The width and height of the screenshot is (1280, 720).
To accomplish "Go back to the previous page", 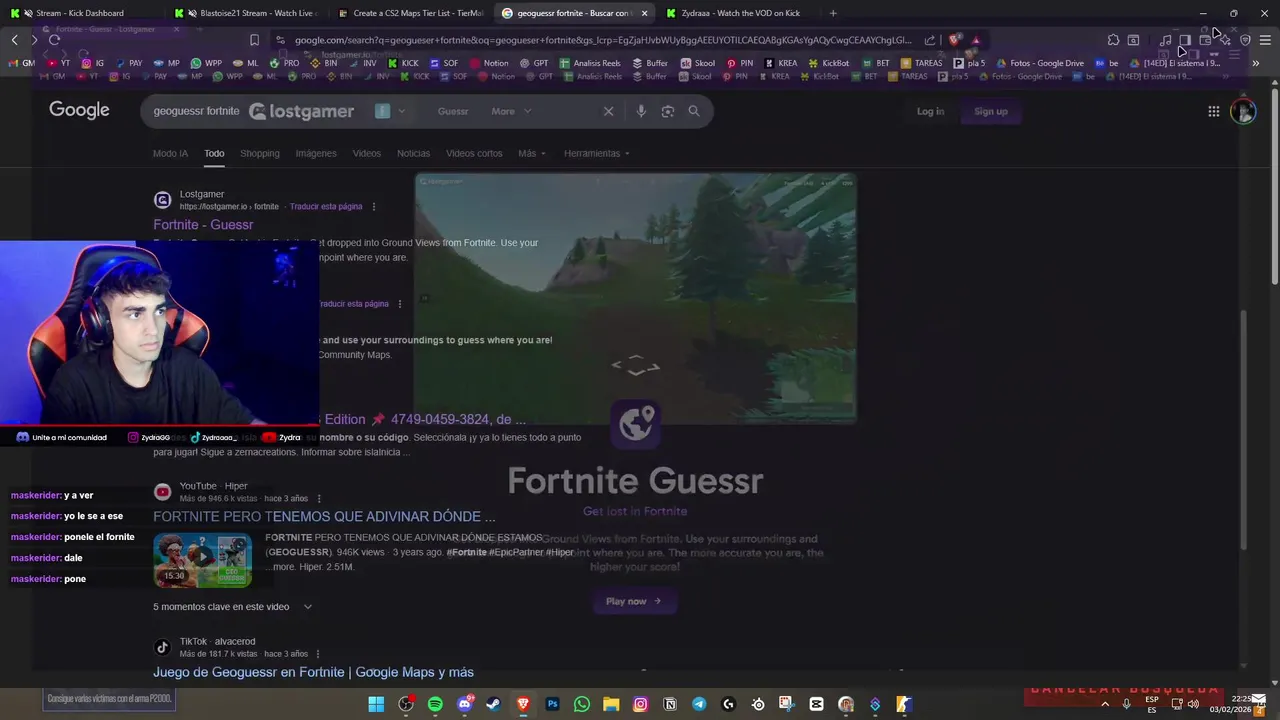I will tap(14, 40).
